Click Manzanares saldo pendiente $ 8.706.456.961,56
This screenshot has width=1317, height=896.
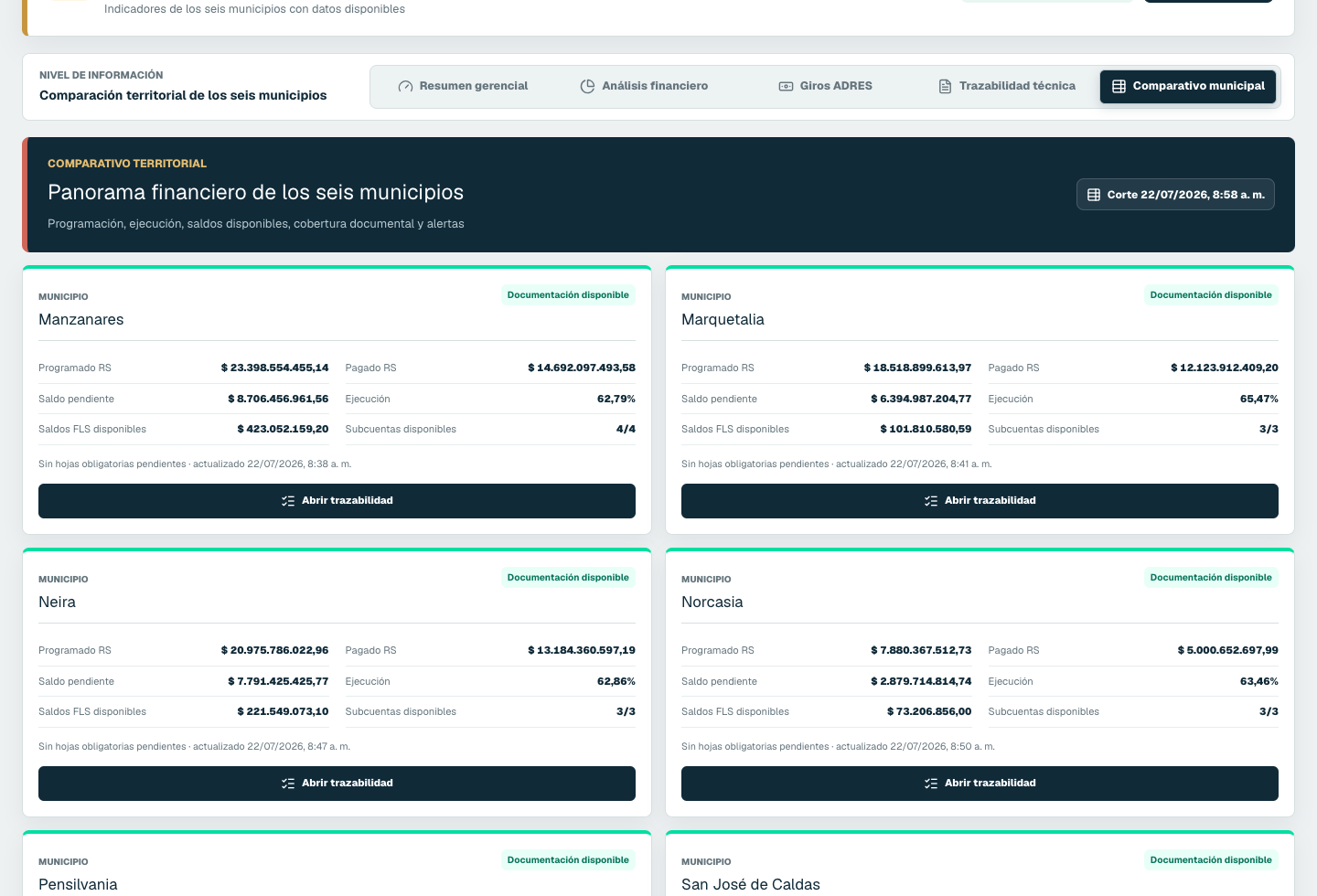point(278,399)
